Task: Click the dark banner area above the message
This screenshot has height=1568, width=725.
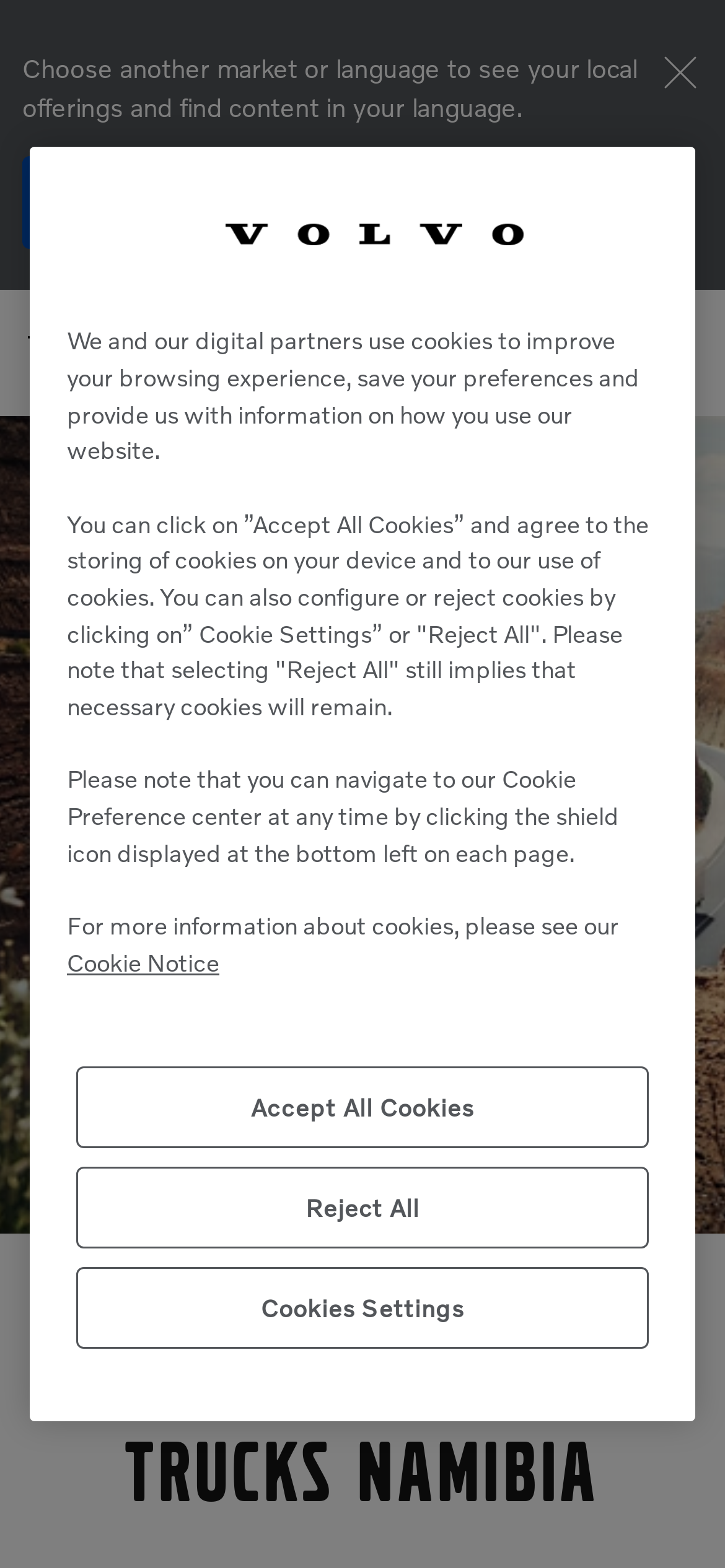Action: coord(362,25)
